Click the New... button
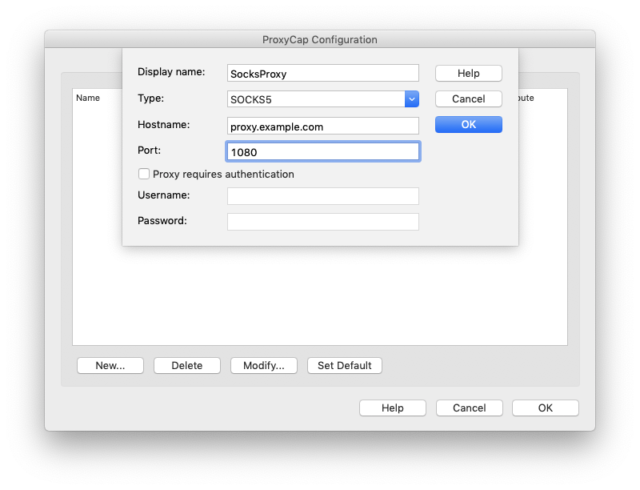The image size is (640, 490). coord(110,365)
